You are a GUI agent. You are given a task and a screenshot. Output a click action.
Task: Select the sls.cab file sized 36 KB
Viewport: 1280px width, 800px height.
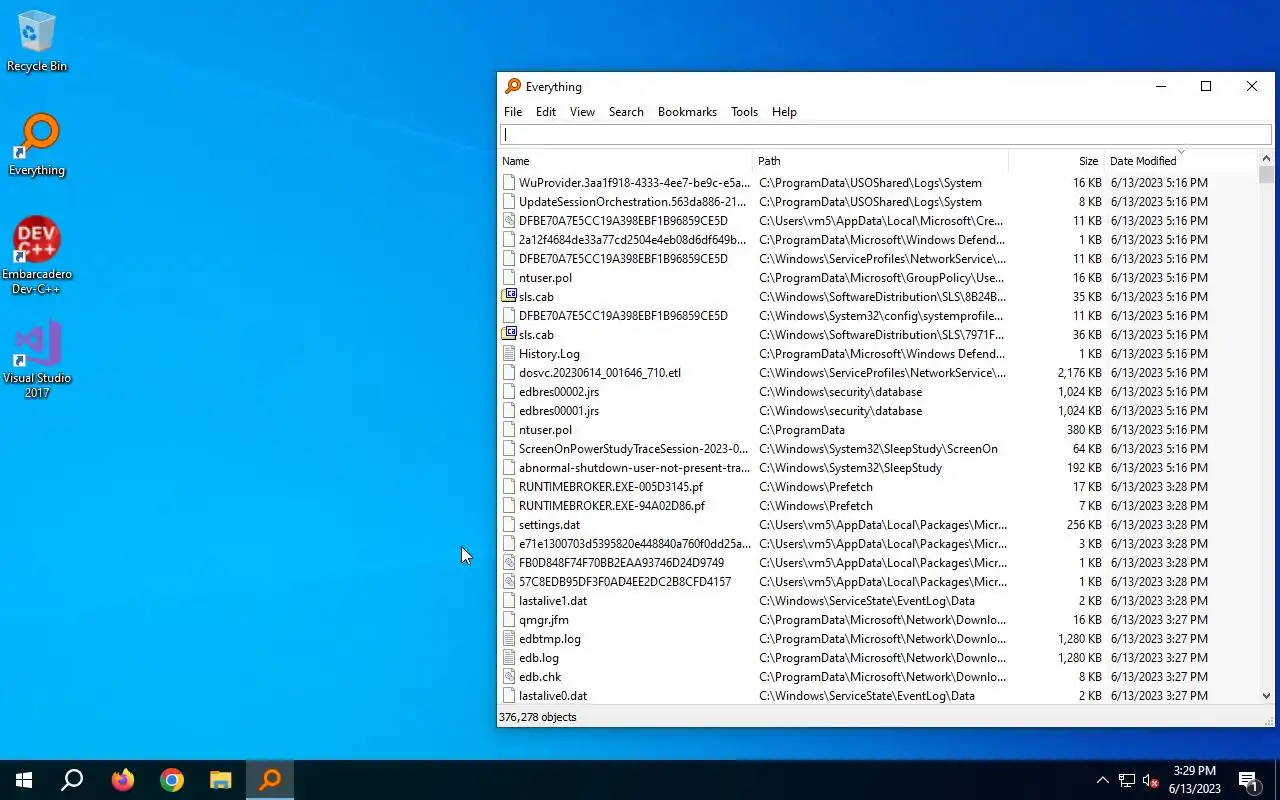(x=878, y=335)
